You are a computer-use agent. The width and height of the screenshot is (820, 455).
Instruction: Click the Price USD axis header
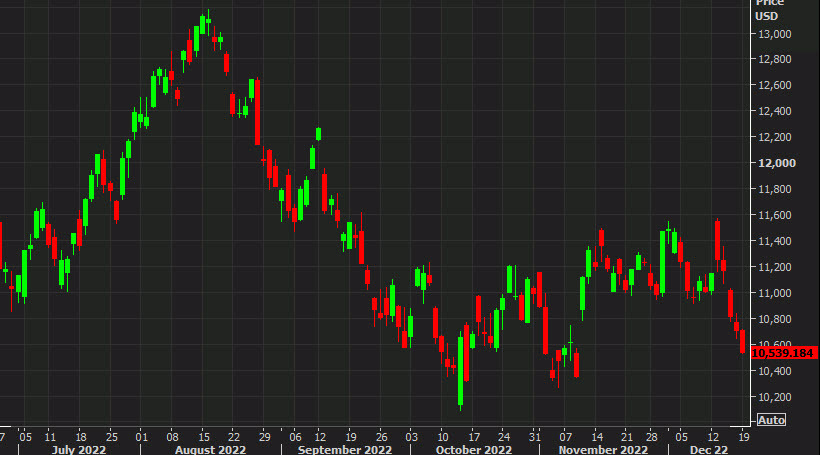769,10
